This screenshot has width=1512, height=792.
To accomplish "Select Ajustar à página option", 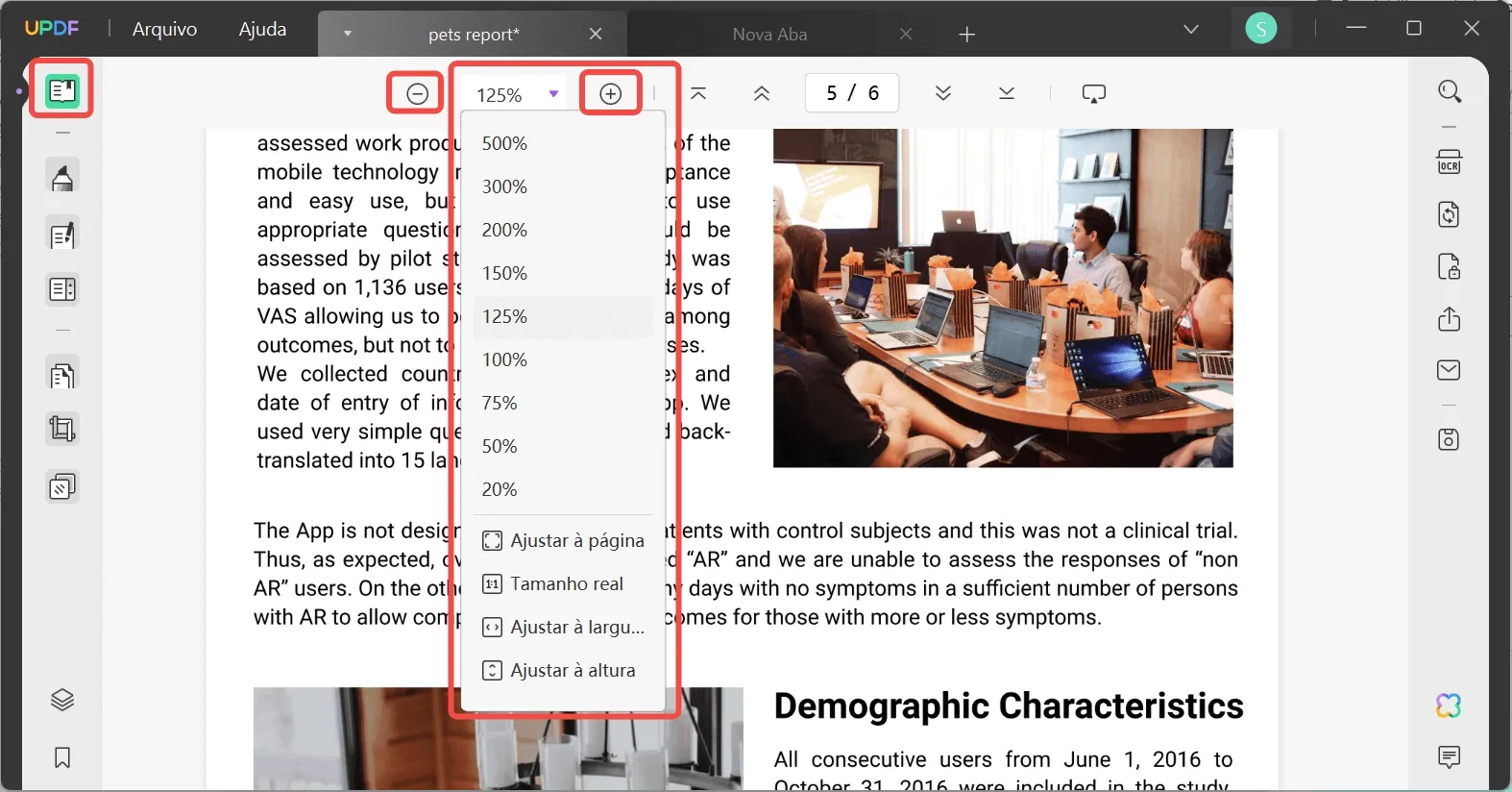I will [563, 540].
